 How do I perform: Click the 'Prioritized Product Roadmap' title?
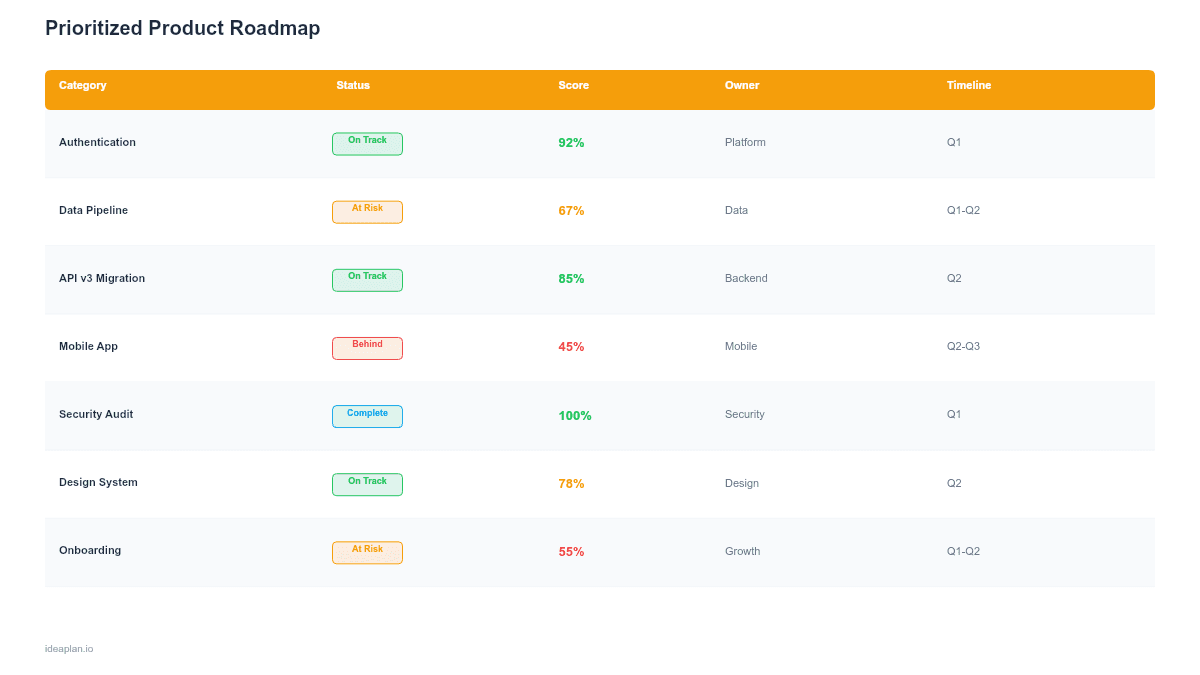182,27
